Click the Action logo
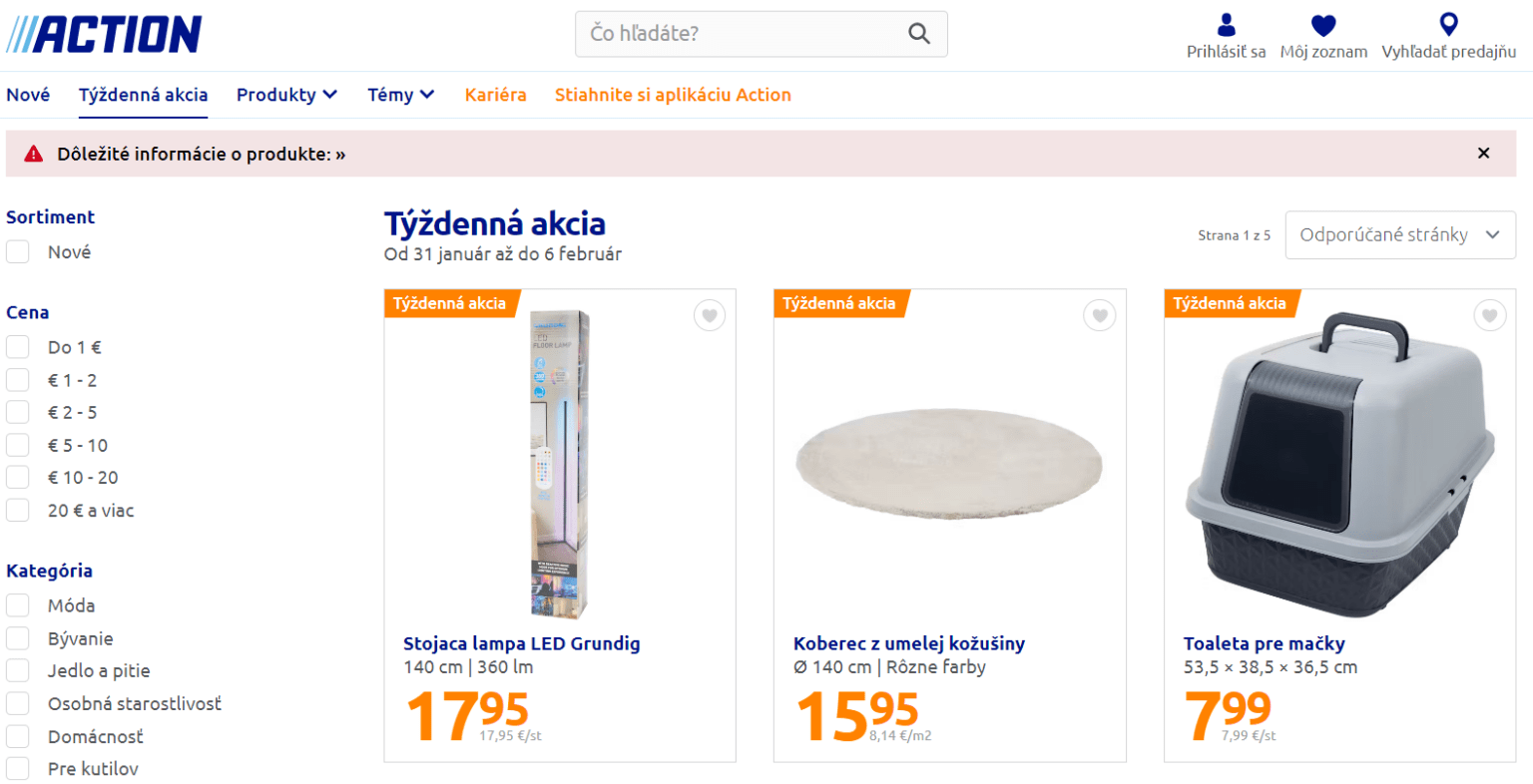The image size is (1533, 784). click(x=104, y=33)
